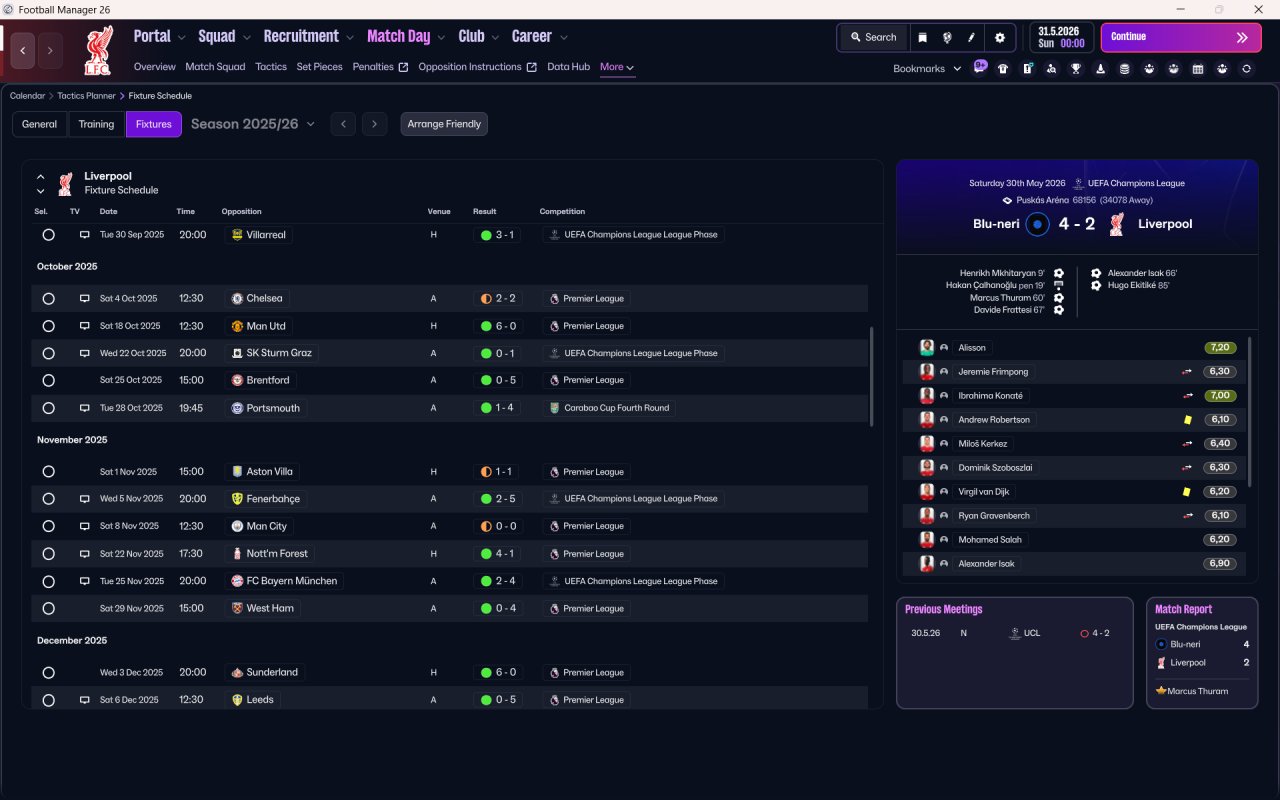This screenshot has height=800, width=1280.
Task: Open the calendar bookmark shortcut icon
Action: [1198, 69]
